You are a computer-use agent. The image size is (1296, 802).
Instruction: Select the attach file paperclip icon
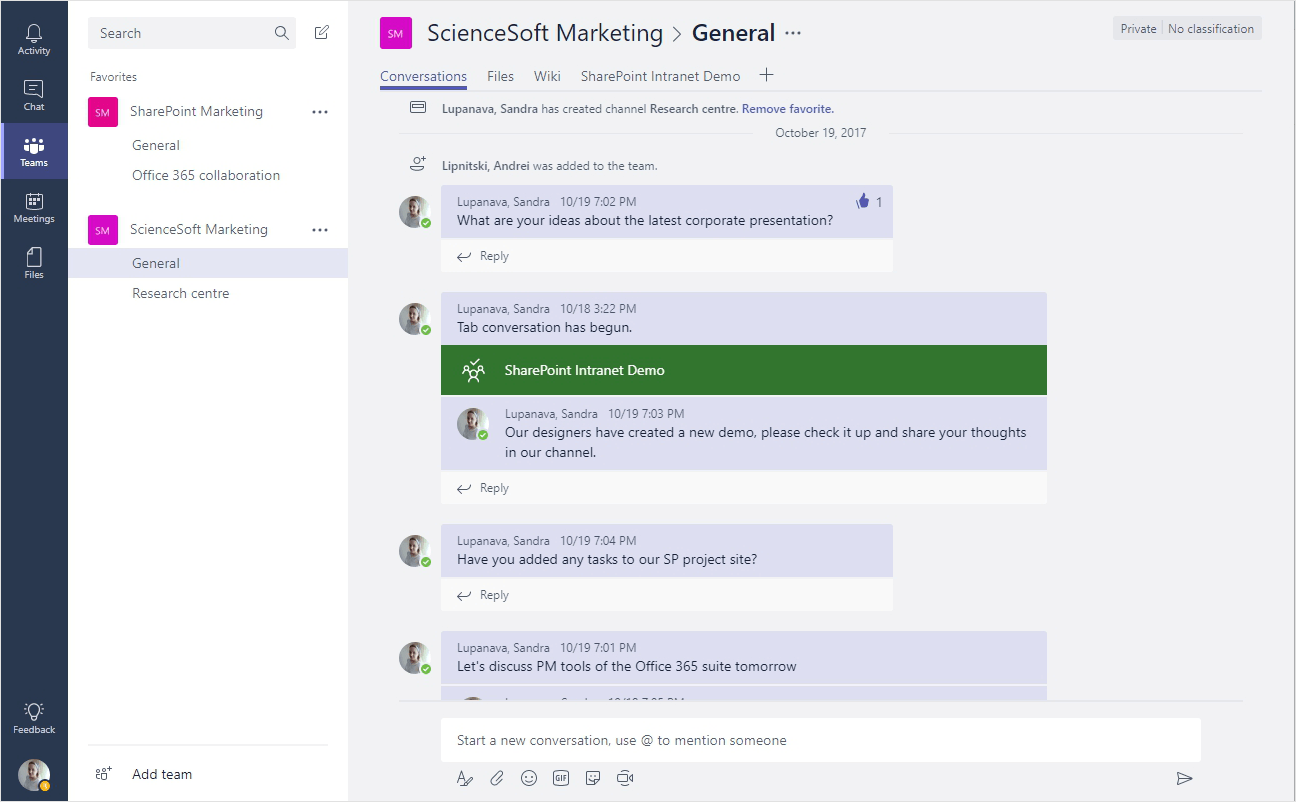497,777
